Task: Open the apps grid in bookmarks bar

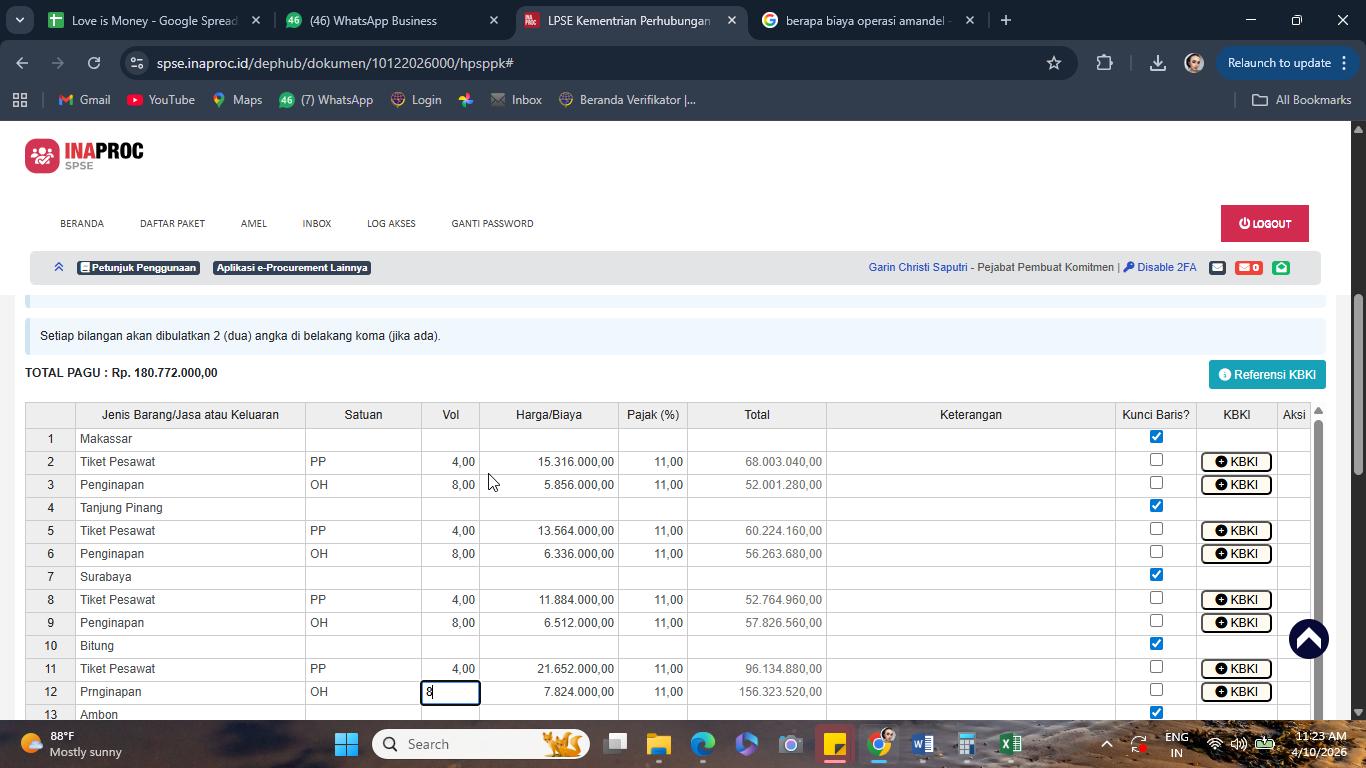Action: click(19, 100)
